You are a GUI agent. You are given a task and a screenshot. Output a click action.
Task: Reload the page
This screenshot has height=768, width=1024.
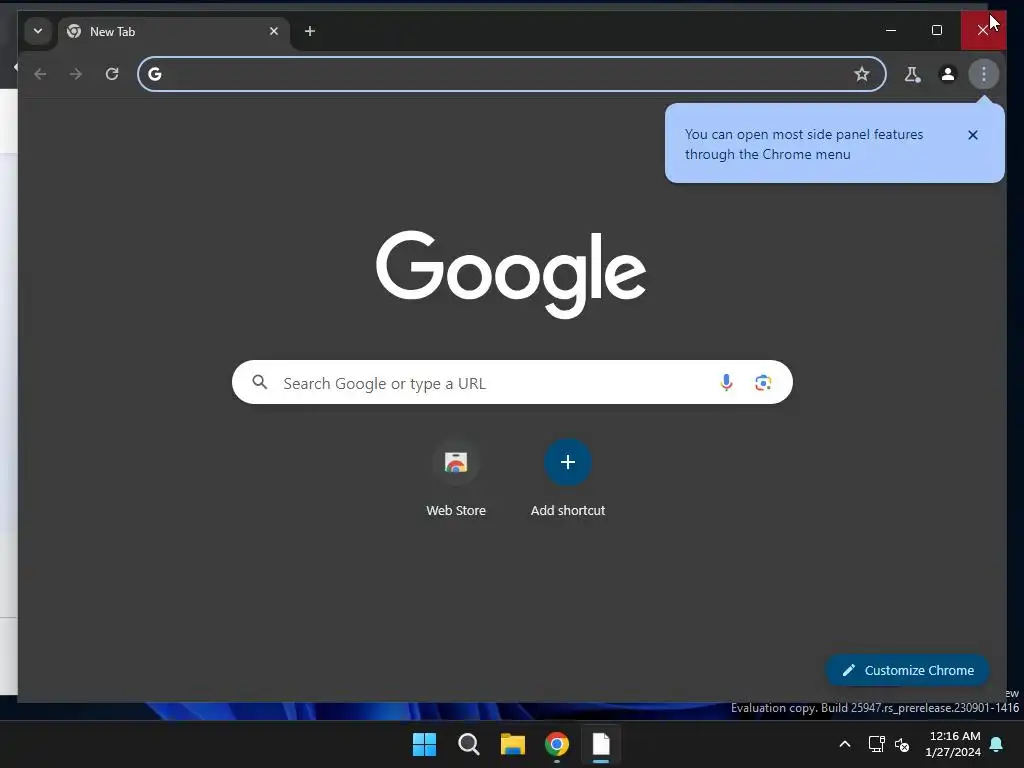(112, 74)
